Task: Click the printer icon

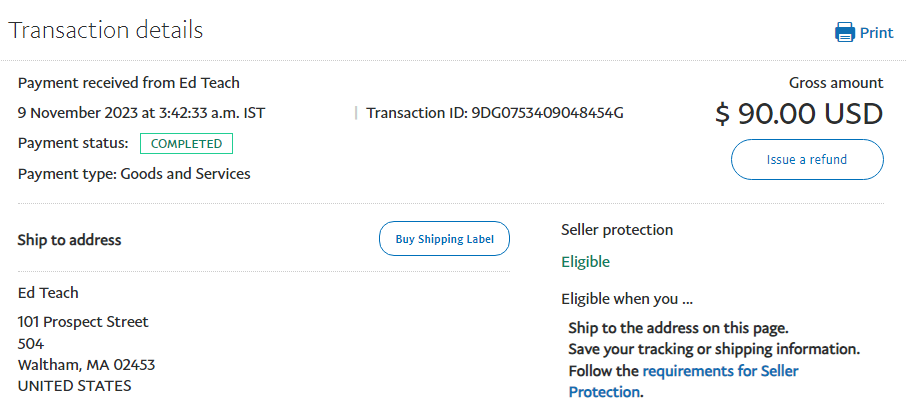Action: pyautogui.click(x=845, y=32)
